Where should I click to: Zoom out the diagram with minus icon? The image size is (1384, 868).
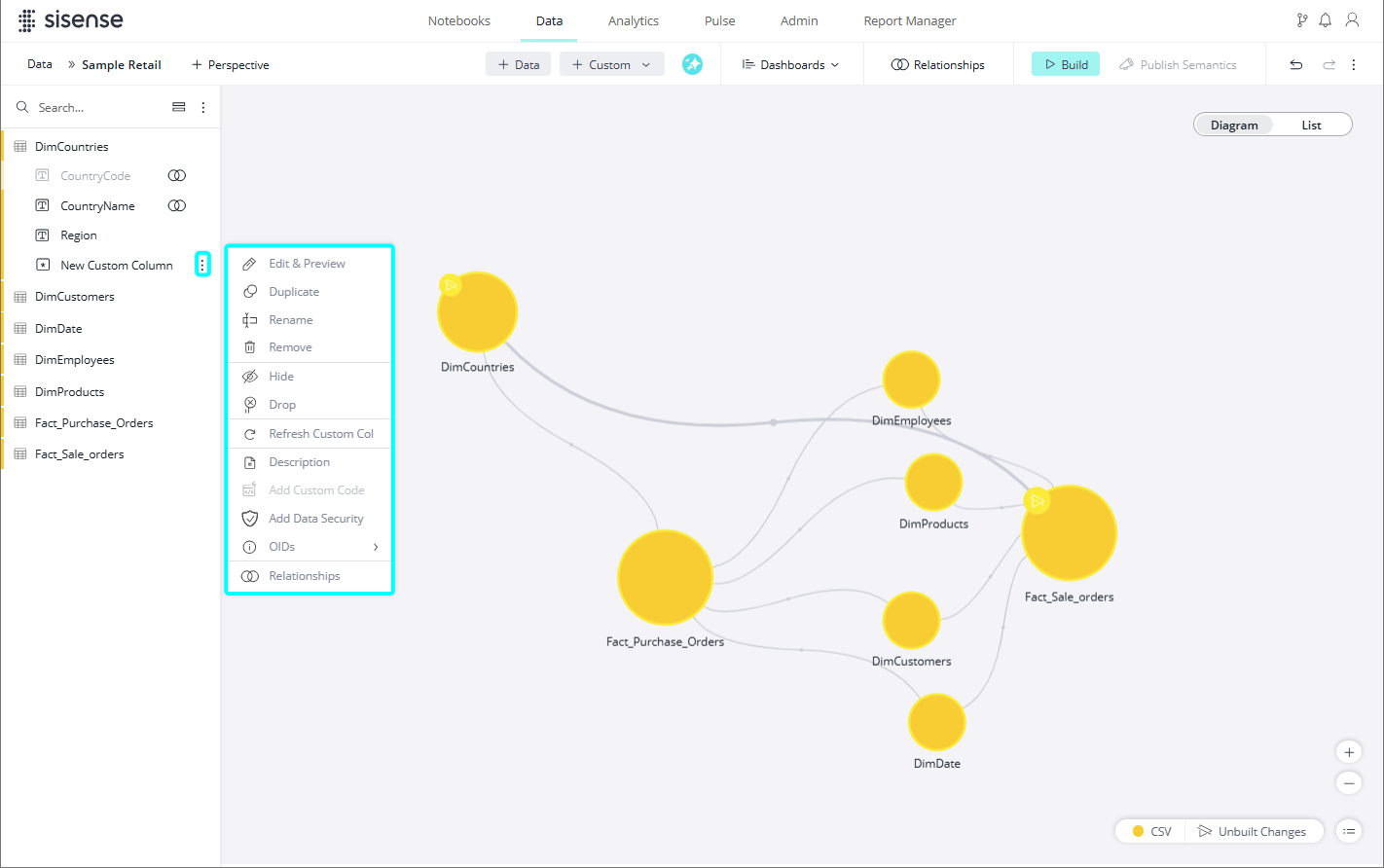point(1348,783)
